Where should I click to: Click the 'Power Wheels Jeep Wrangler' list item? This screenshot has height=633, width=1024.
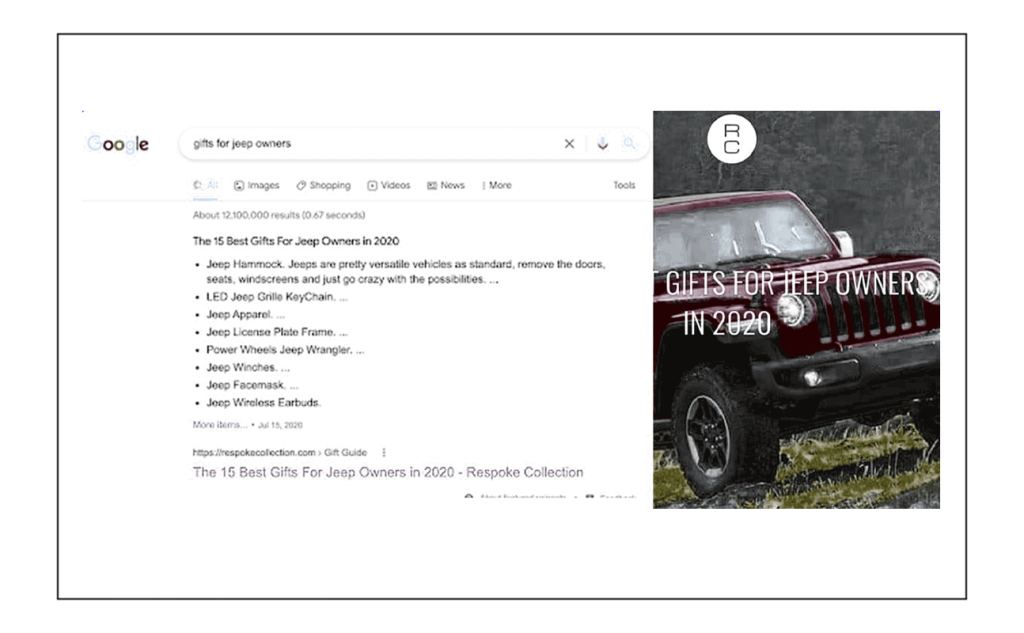click(x=285, y=350)
